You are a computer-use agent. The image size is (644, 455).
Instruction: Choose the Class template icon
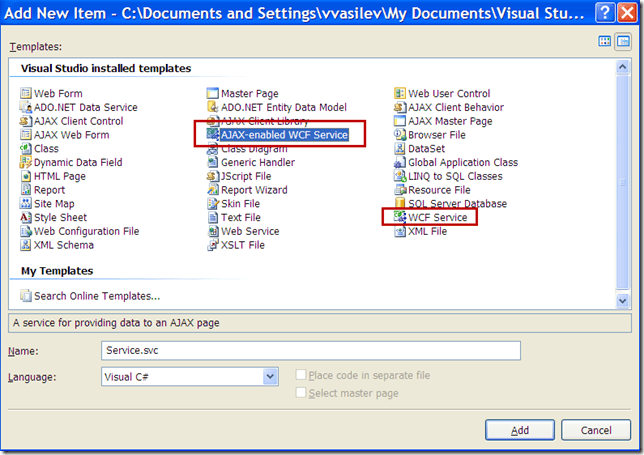[x=26, y=149]
